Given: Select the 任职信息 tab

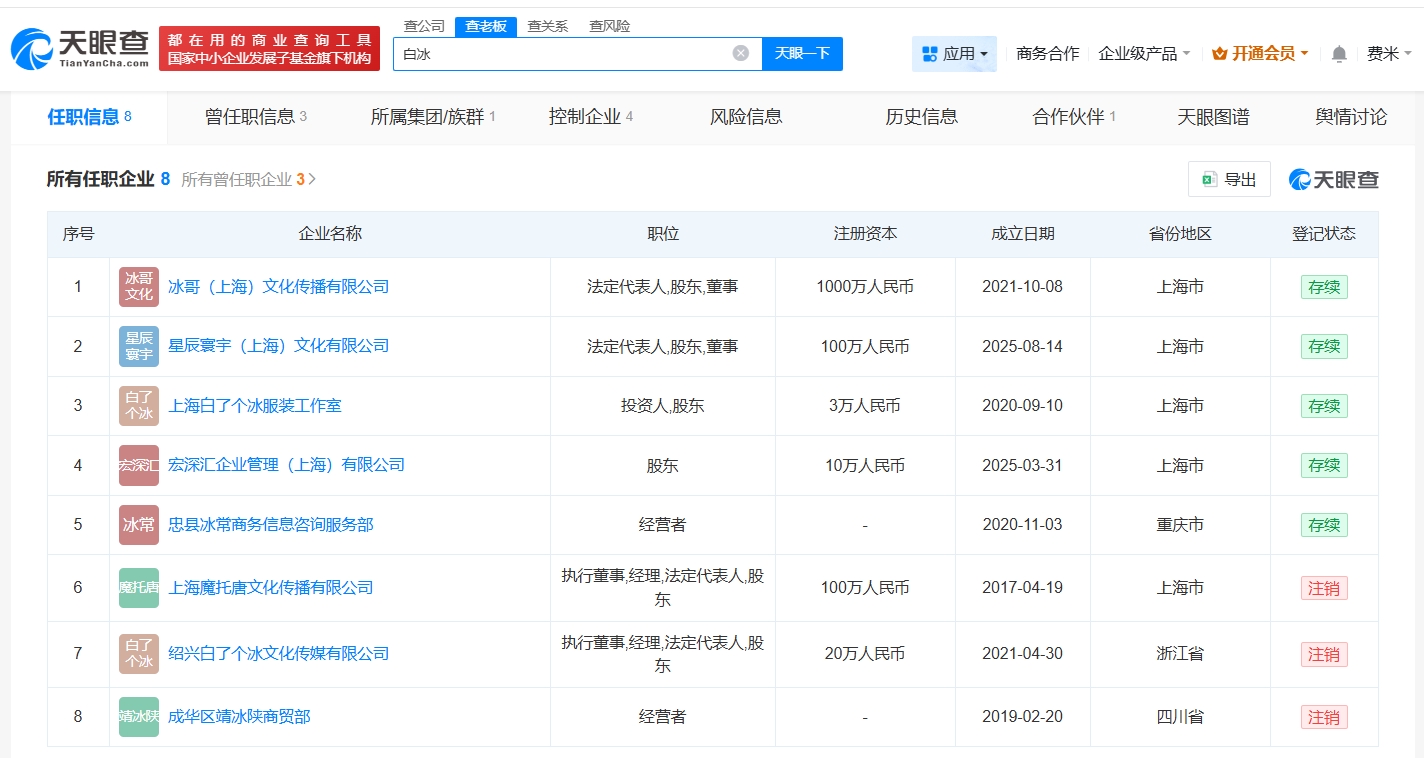Looking at the screenshot, I should (89, 117).
